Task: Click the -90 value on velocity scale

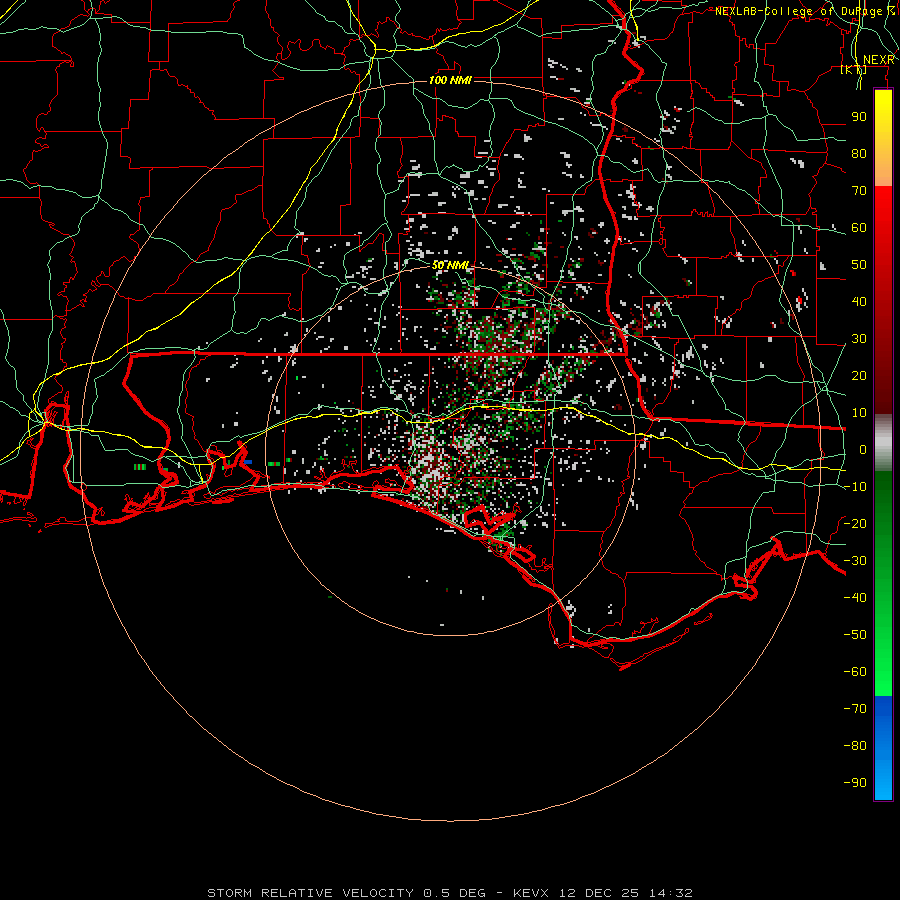Action: point(855,782)
